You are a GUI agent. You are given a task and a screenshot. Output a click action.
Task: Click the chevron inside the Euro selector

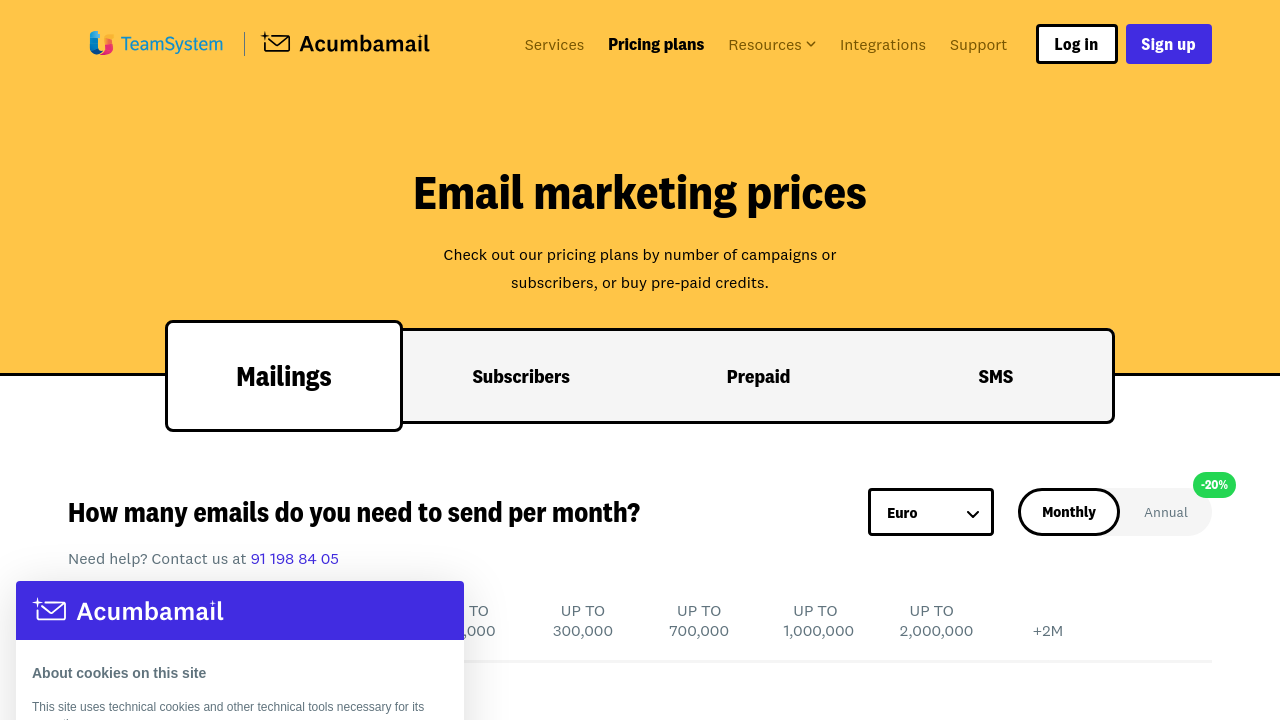(970, 512)
